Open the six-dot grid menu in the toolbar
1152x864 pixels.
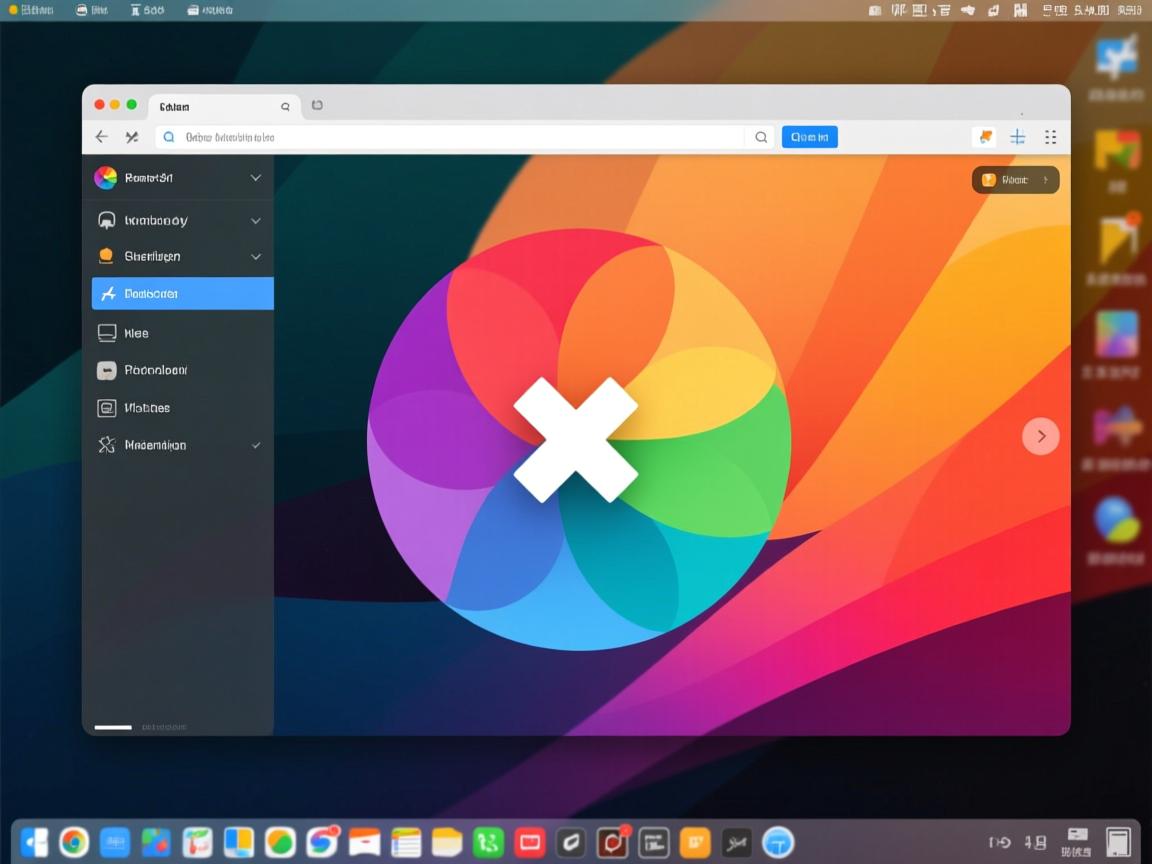coord(1050,137)
